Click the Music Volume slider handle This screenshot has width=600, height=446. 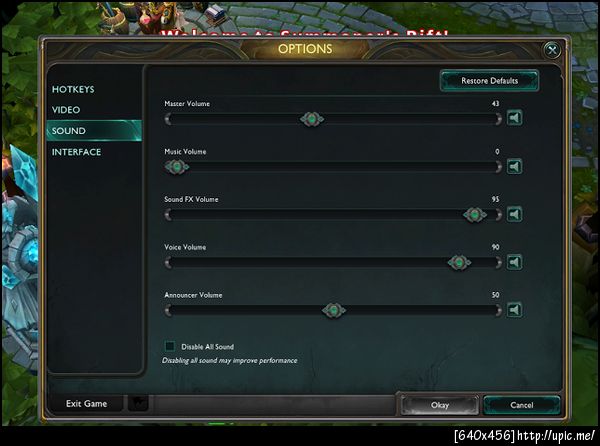point(177,167)
